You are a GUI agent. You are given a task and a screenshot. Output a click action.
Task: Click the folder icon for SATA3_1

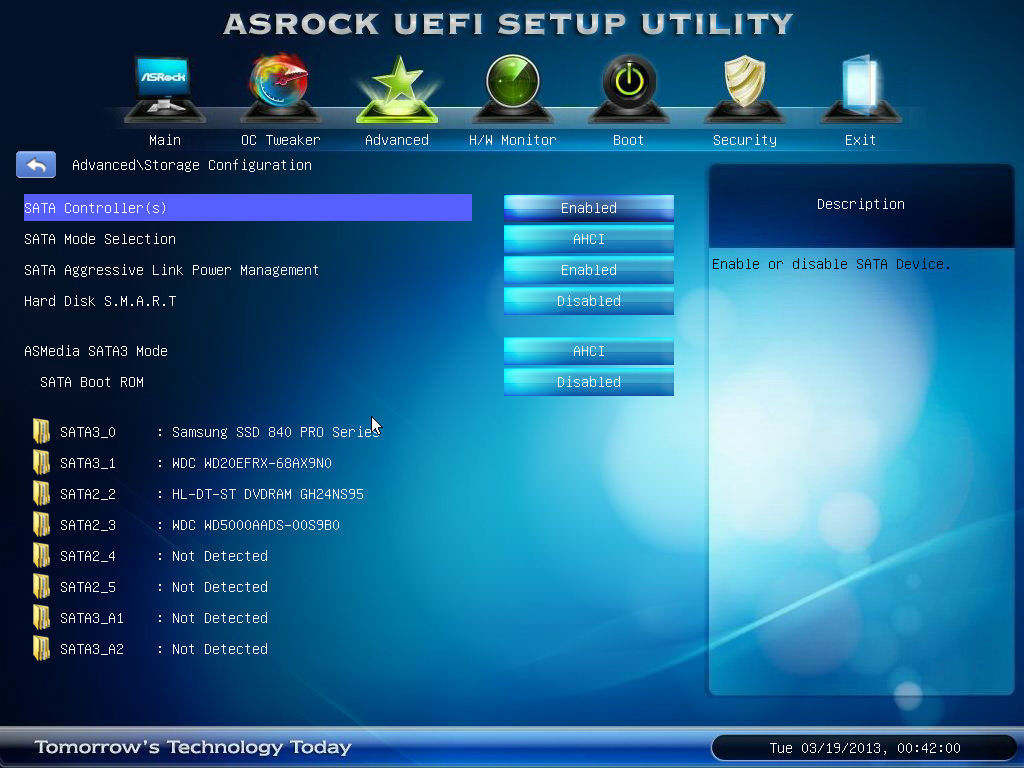click(x=41, y=462)
